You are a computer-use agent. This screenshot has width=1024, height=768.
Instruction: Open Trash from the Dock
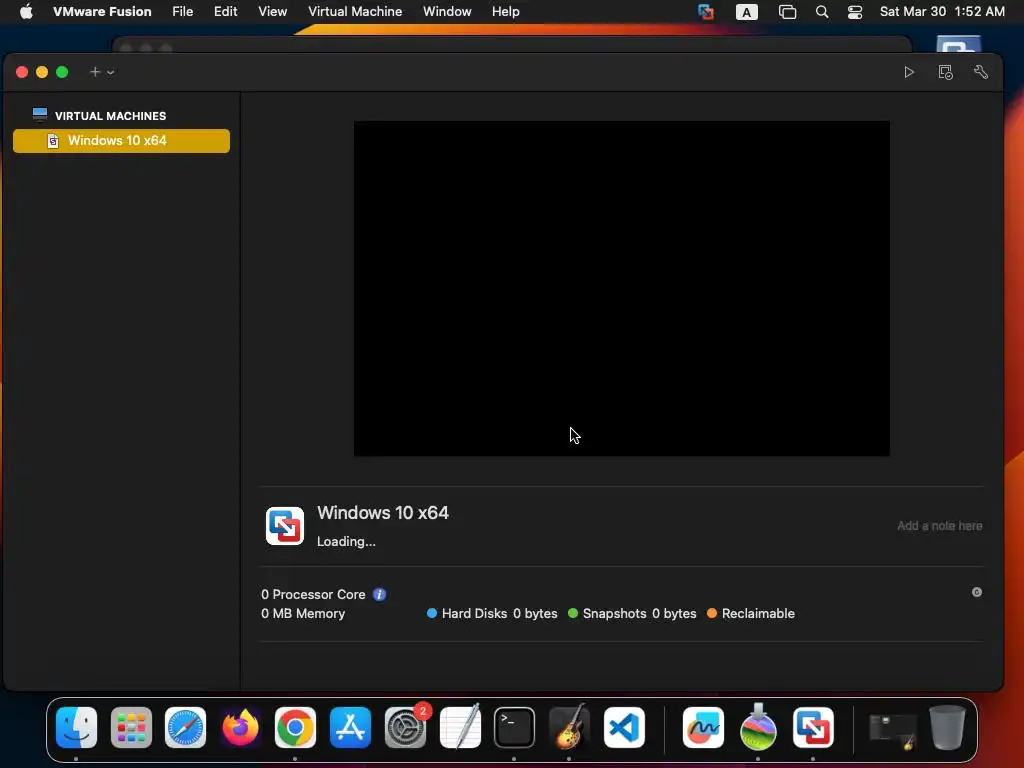tap(947, 728)
